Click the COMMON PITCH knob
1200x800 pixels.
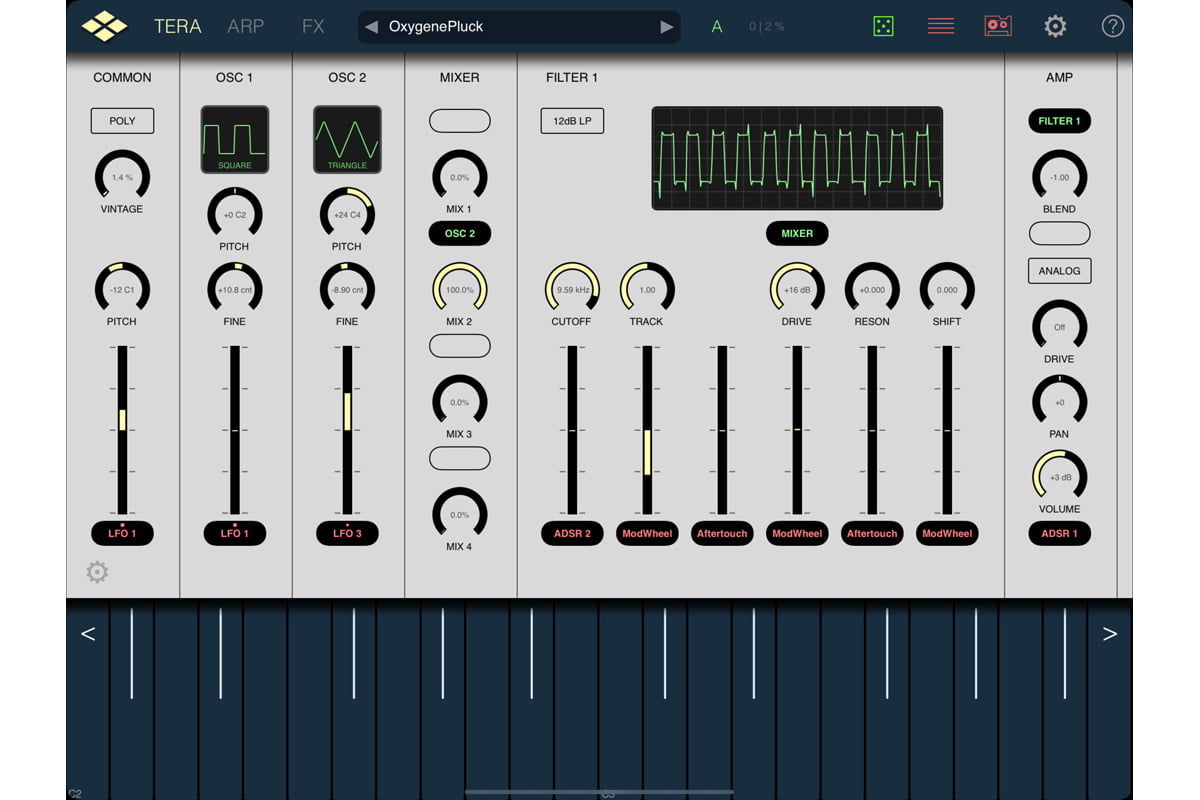point(122,289)
